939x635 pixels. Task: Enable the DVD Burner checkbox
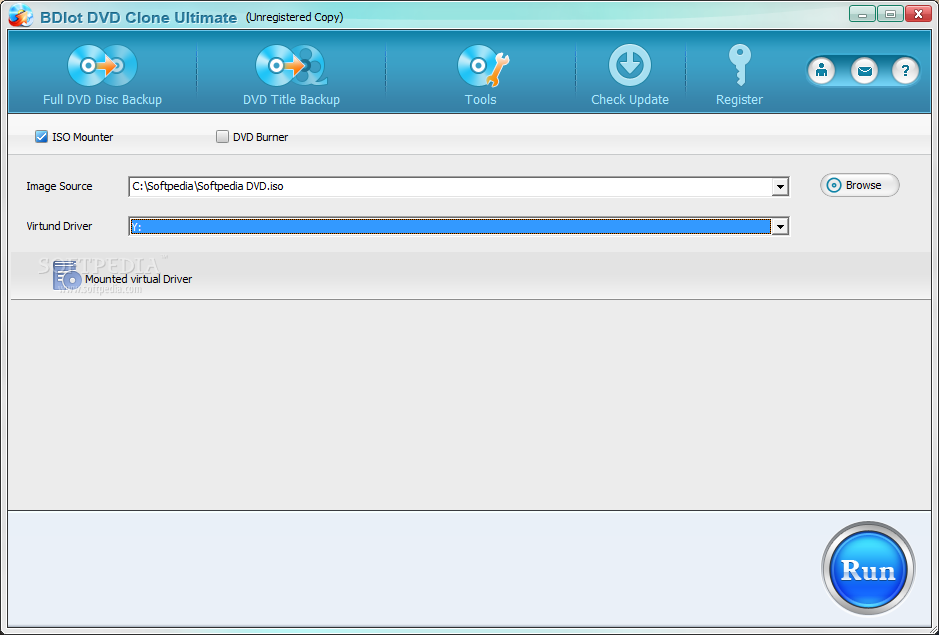[x=222, y=137]
